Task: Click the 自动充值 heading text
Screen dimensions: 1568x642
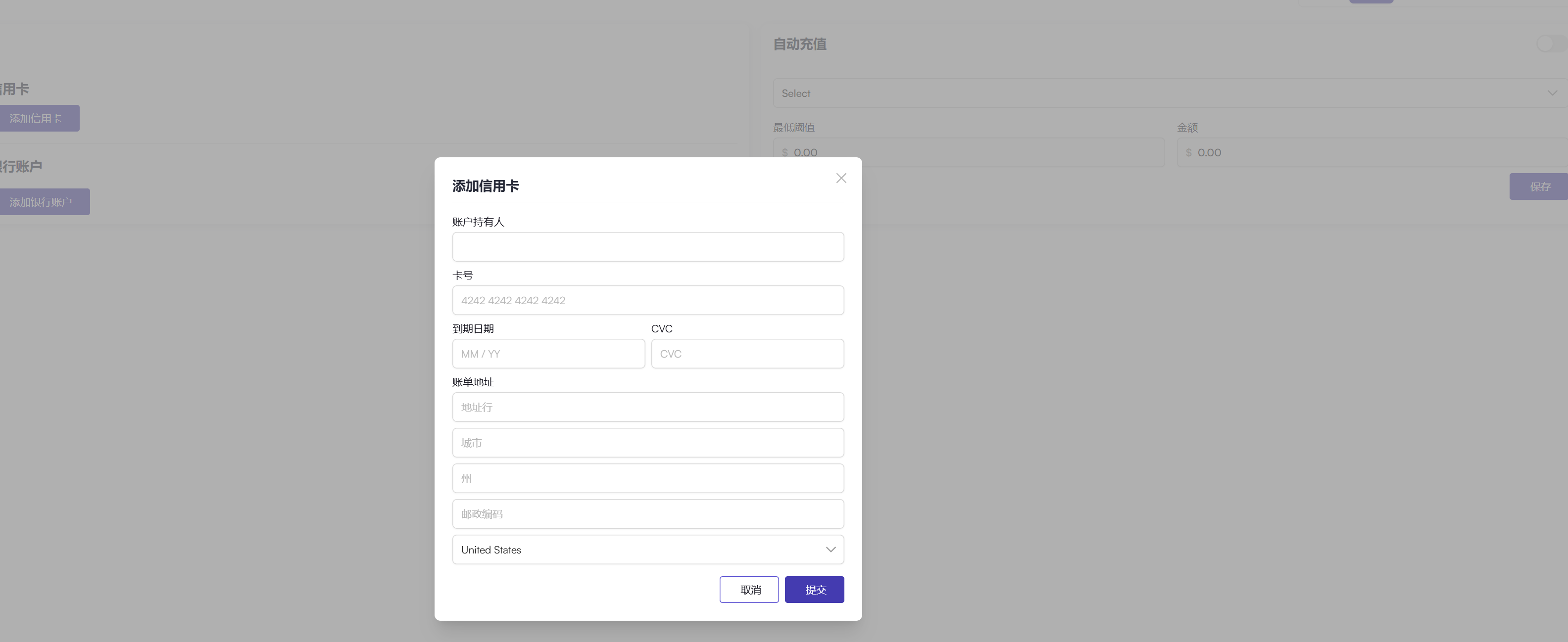Action: 799,45
